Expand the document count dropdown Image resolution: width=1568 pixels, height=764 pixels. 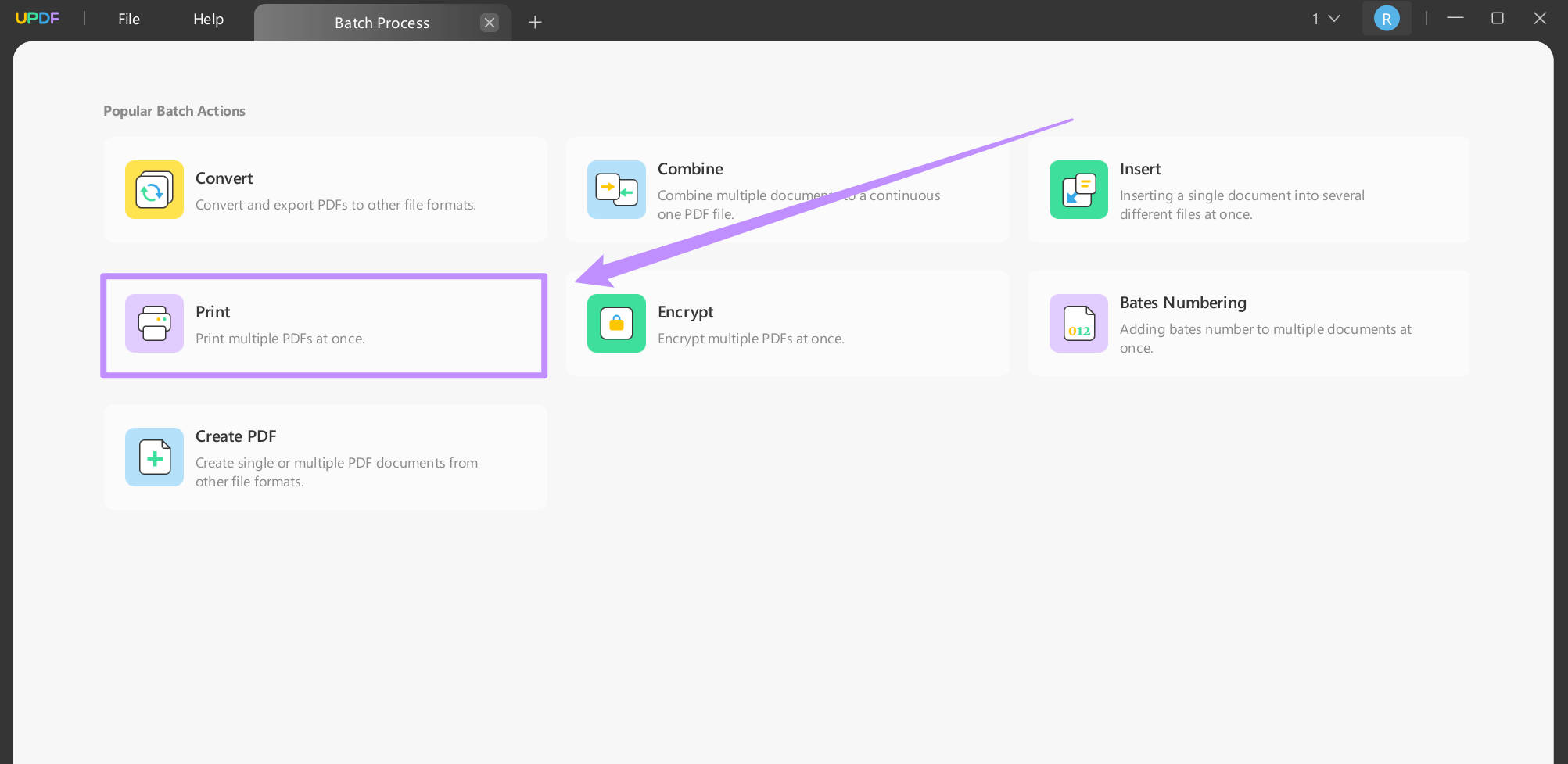tap(1326, 18)
